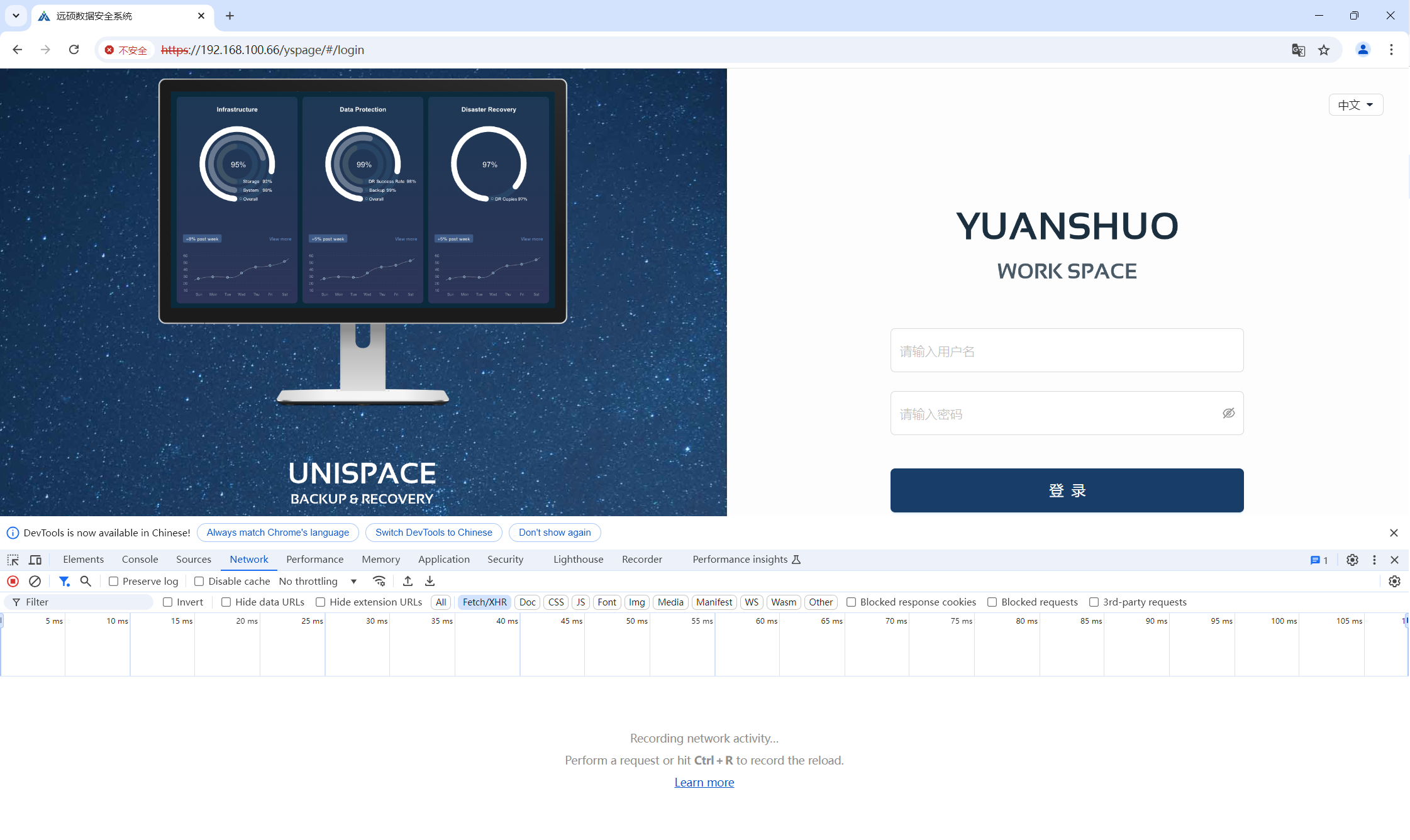
Task: Click the Switch DevTools to Chinese button
Action: pos(433,533)
